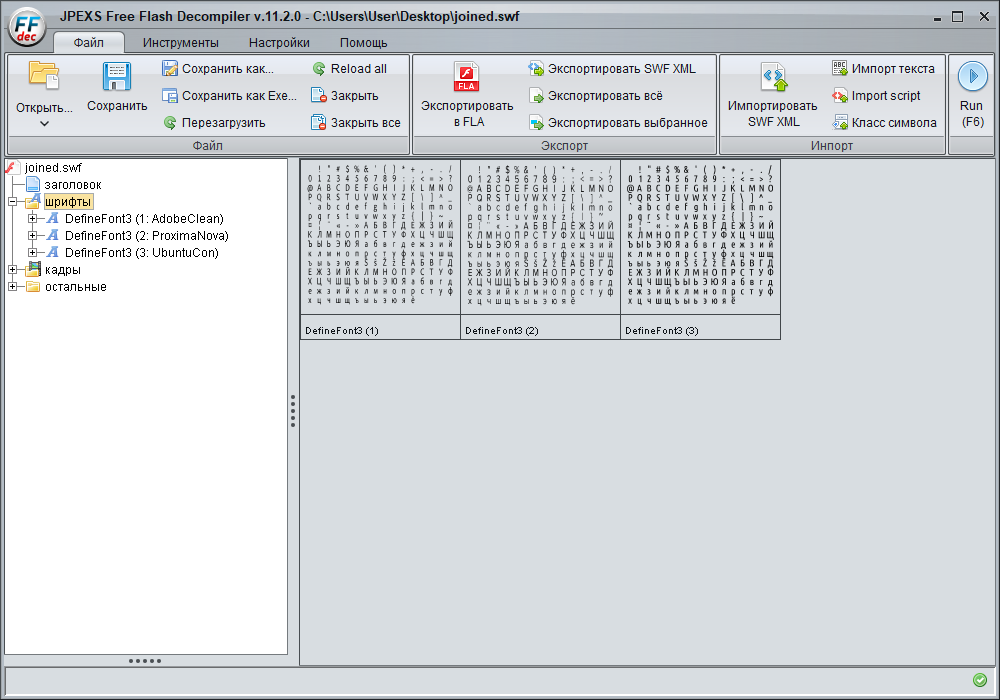Viewport: 1000px width, 700px height.
Task: Click the 'Сохранить как Exe...' icon
Action: [x=170, y=96]
